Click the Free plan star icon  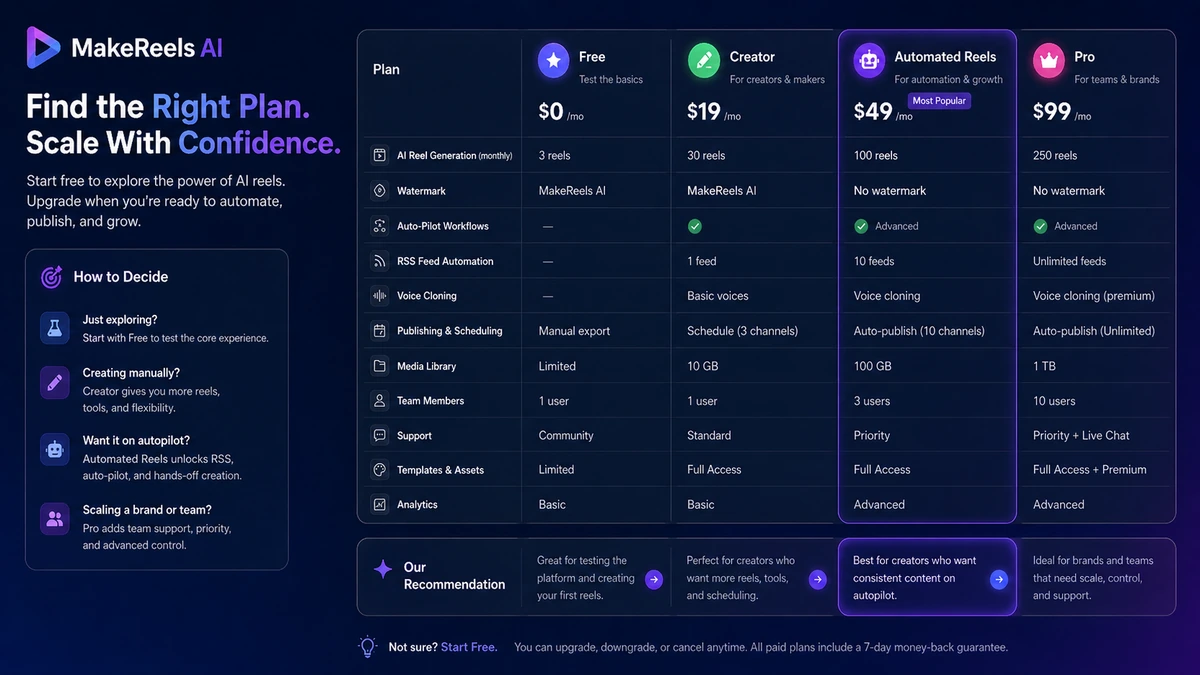coord(553,60)
